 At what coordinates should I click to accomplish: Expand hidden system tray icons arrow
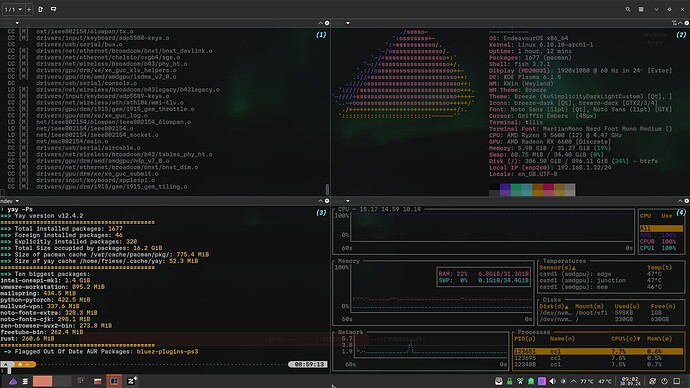573,381
